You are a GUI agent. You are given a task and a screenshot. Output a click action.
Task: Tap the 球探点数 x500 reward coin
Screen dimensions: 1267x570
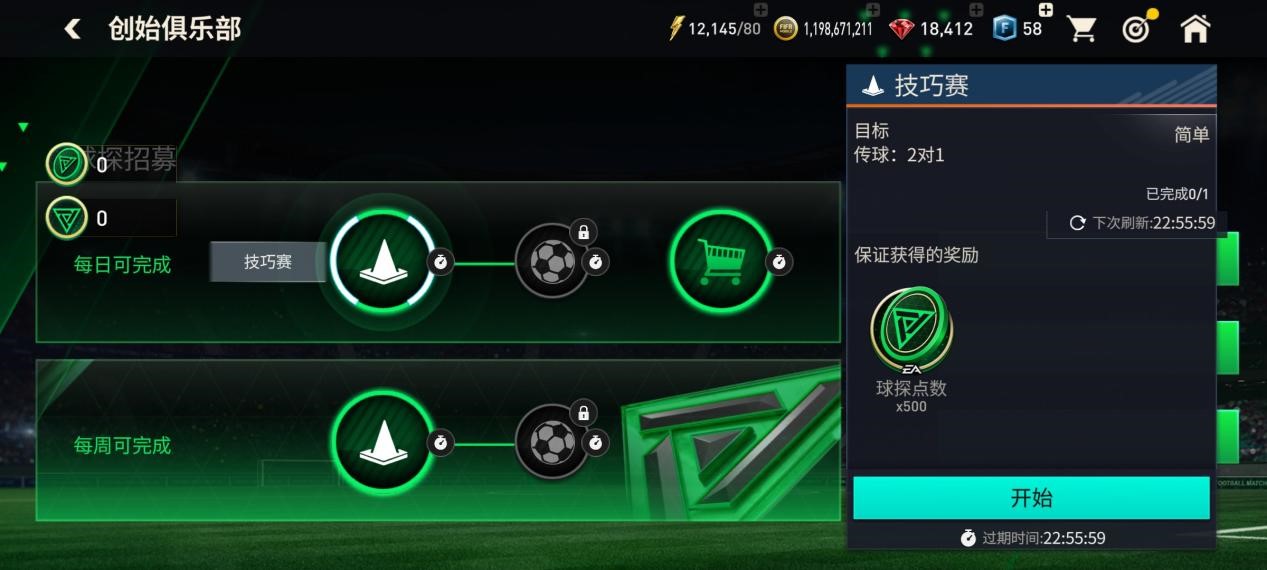[911, 350]
